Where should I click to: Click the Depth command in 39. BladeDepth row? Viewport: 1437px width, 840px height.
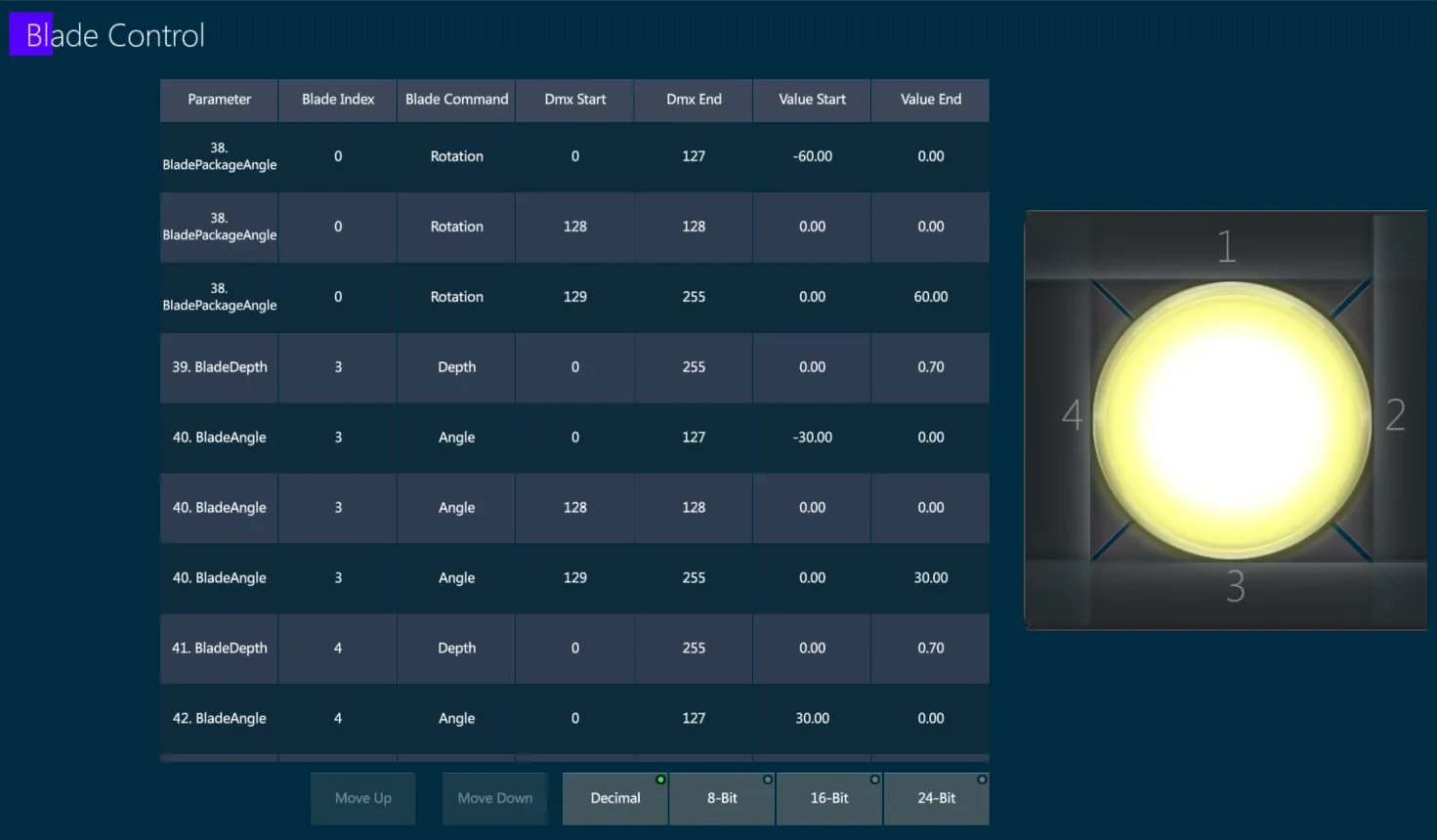click(456, 367)
